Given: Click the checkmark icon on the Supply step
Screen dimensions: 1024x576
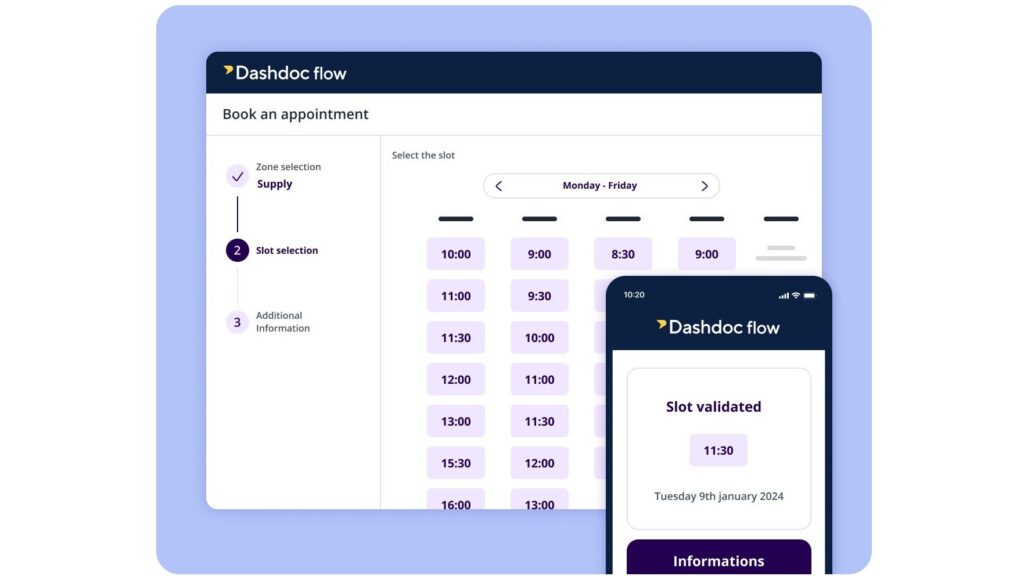Looking at the screenshot, I should 237,175.
